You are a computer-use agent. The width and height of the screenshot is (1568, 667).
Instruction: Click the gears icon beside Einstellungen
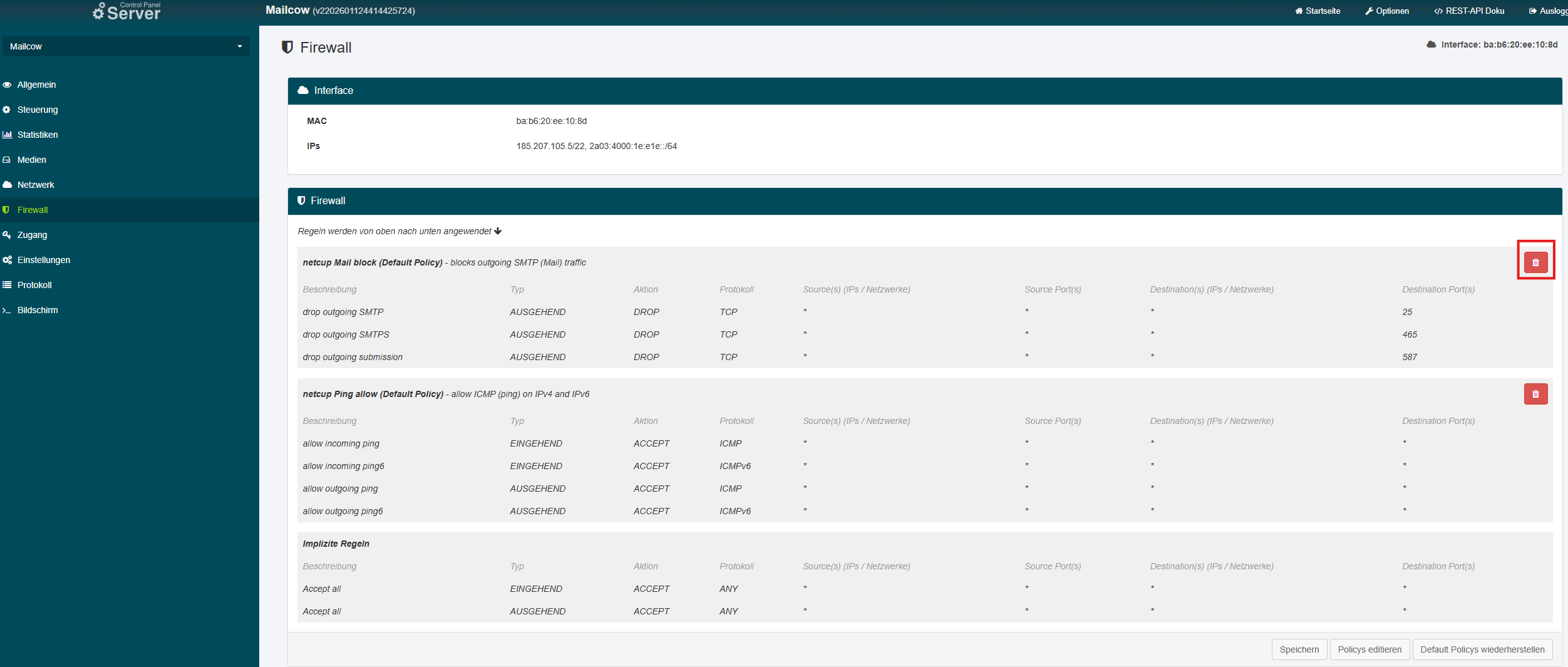tap(7, 260)
